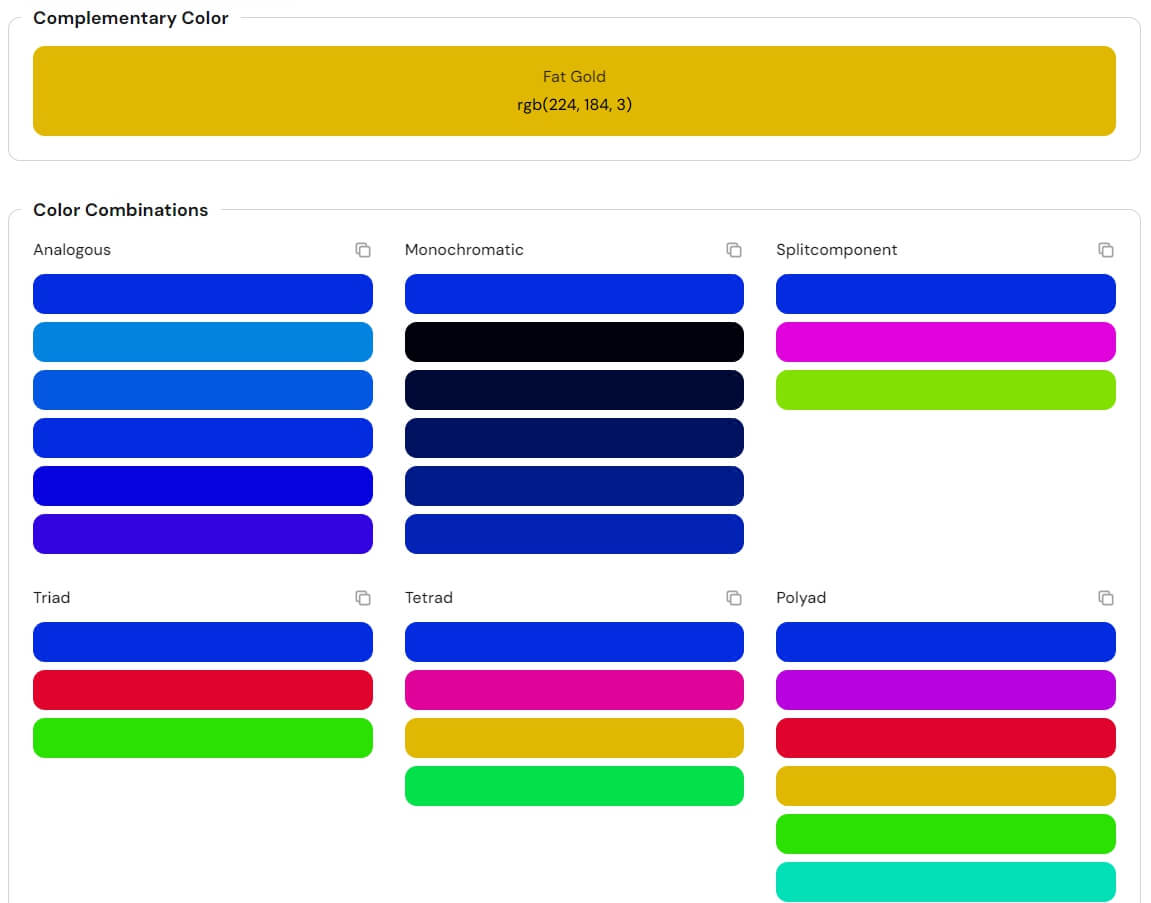Screen dimensions: 1151x903
Task: Click the Monochromatic heading label
Action: 464,250
